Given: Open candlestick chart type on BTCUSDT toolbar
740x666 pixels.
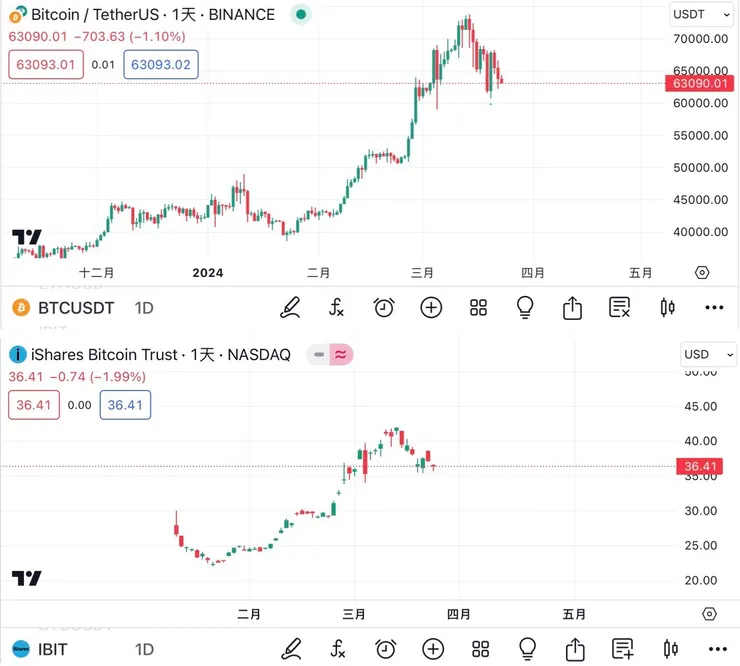Looking at the screenshot, I should coord(668,308).
